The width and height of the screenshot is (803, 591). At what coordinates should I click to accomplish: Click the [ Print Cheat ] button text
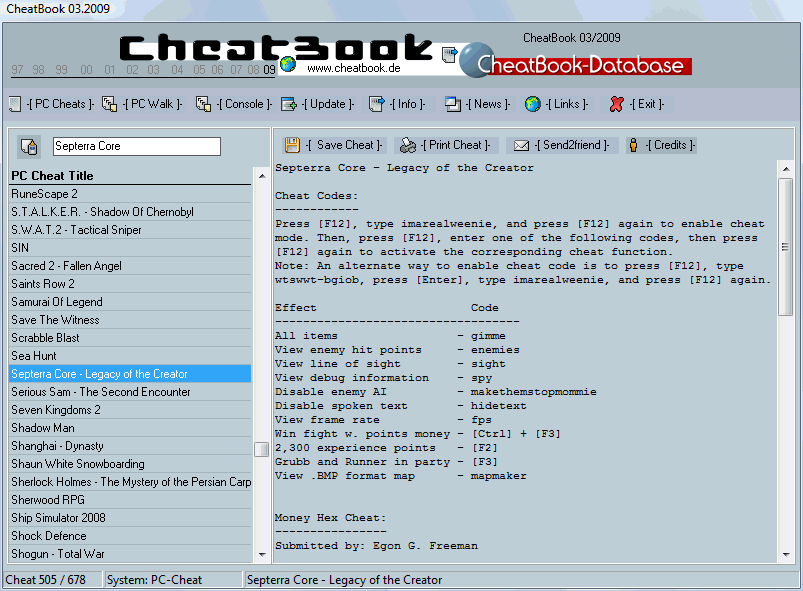point(455,145)
